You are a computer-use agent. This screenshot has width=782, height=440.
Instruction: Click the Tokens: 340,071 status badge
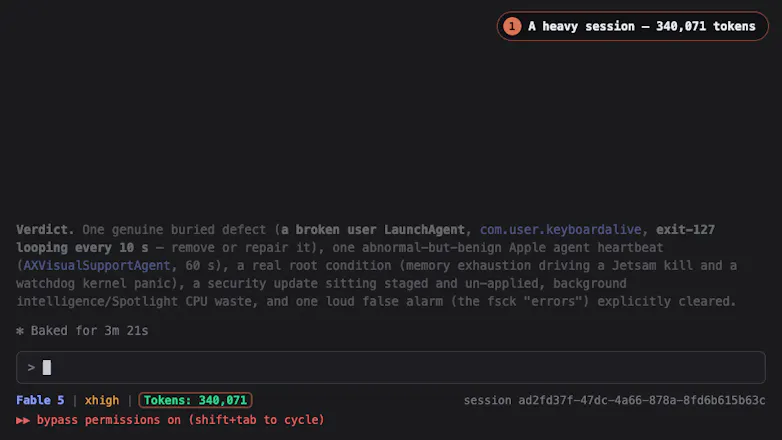click(196, 400)
